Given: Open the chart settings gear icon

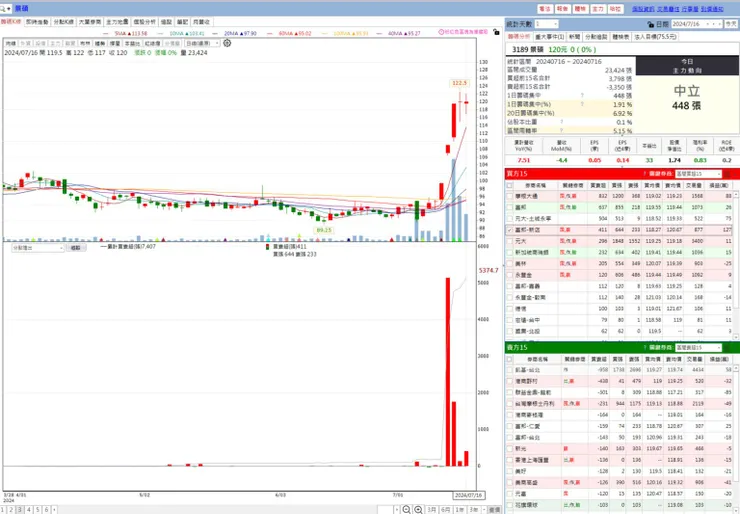Looking at the screenshot, I should click(227, 43).
